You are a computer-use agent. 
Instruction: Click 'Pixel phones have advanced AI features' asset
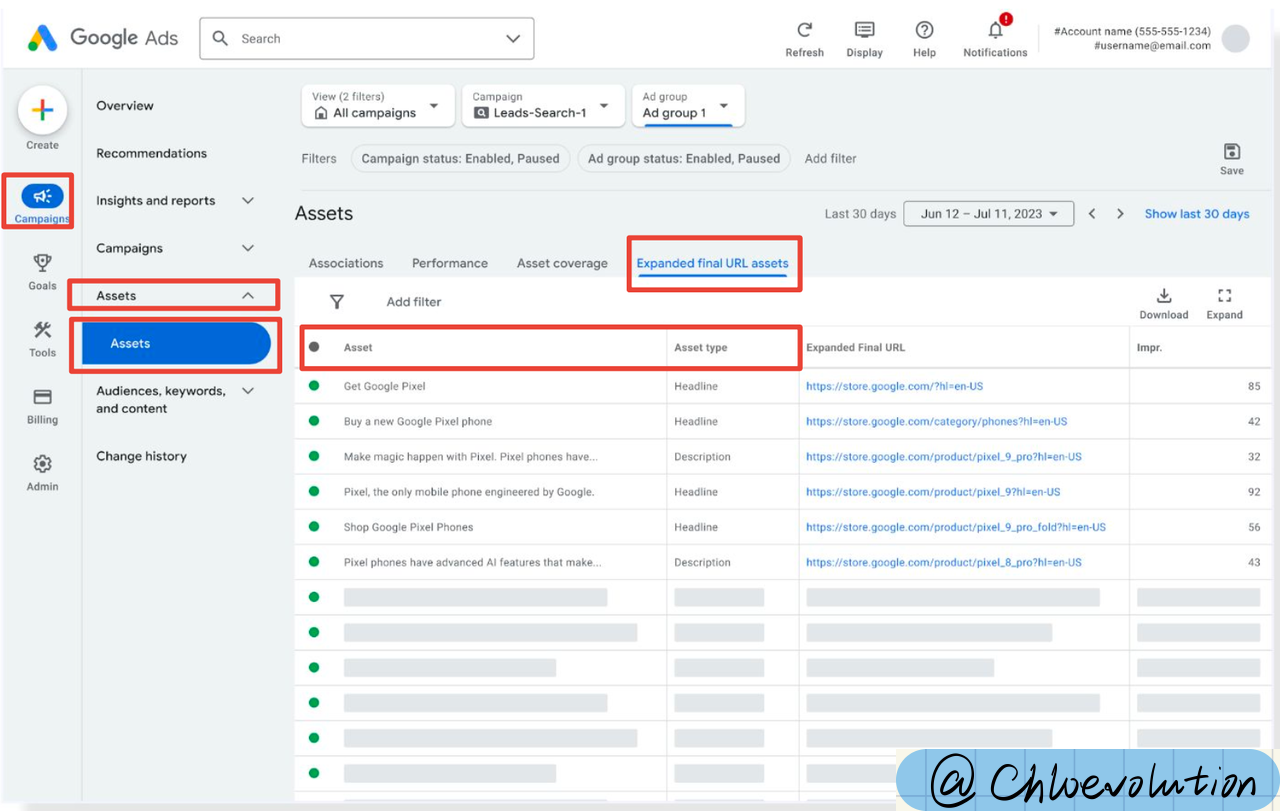coord(473,562)
